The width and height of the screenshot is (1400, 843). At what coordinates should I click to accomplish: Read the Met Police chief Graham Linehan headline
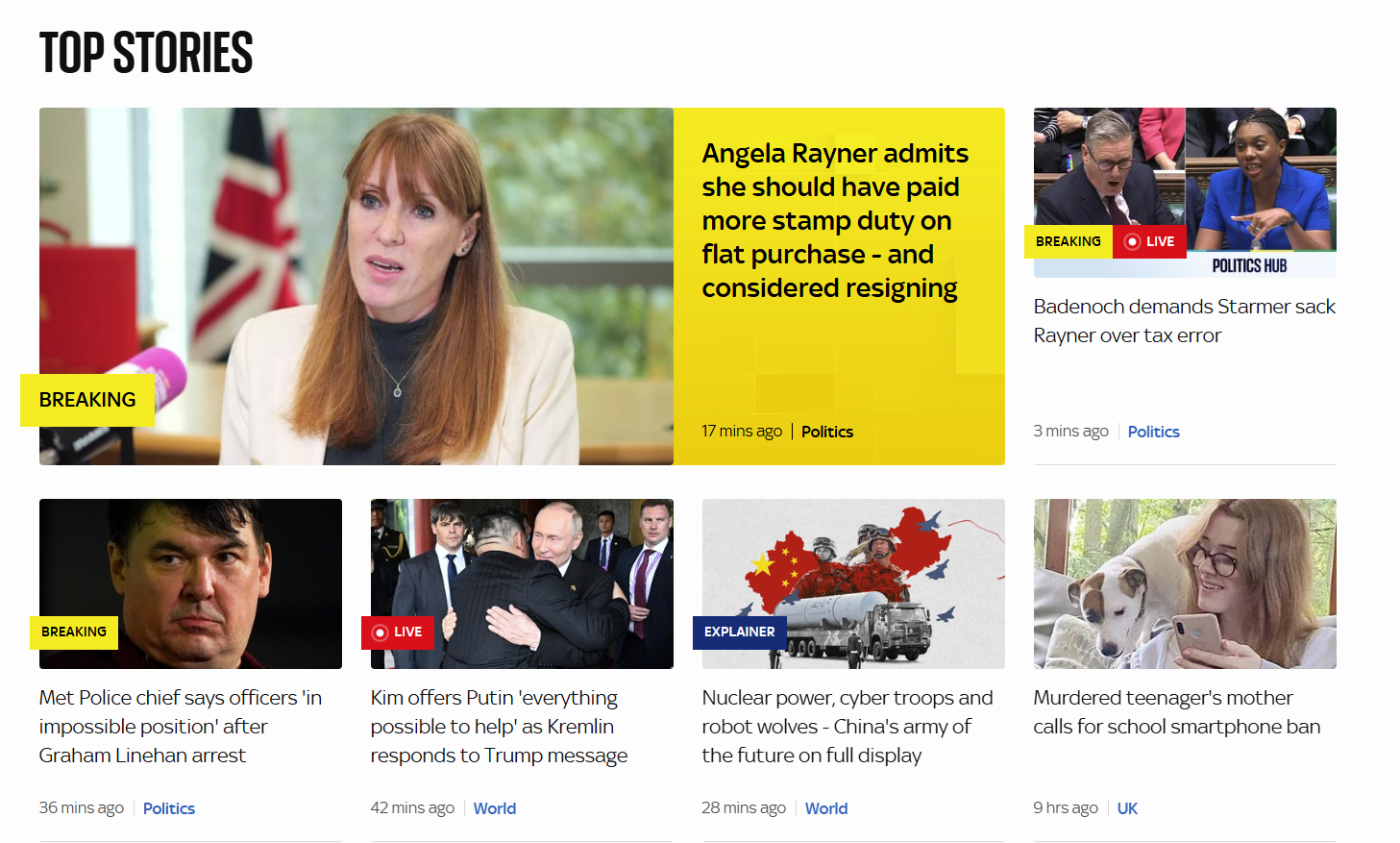pos(181,727)
